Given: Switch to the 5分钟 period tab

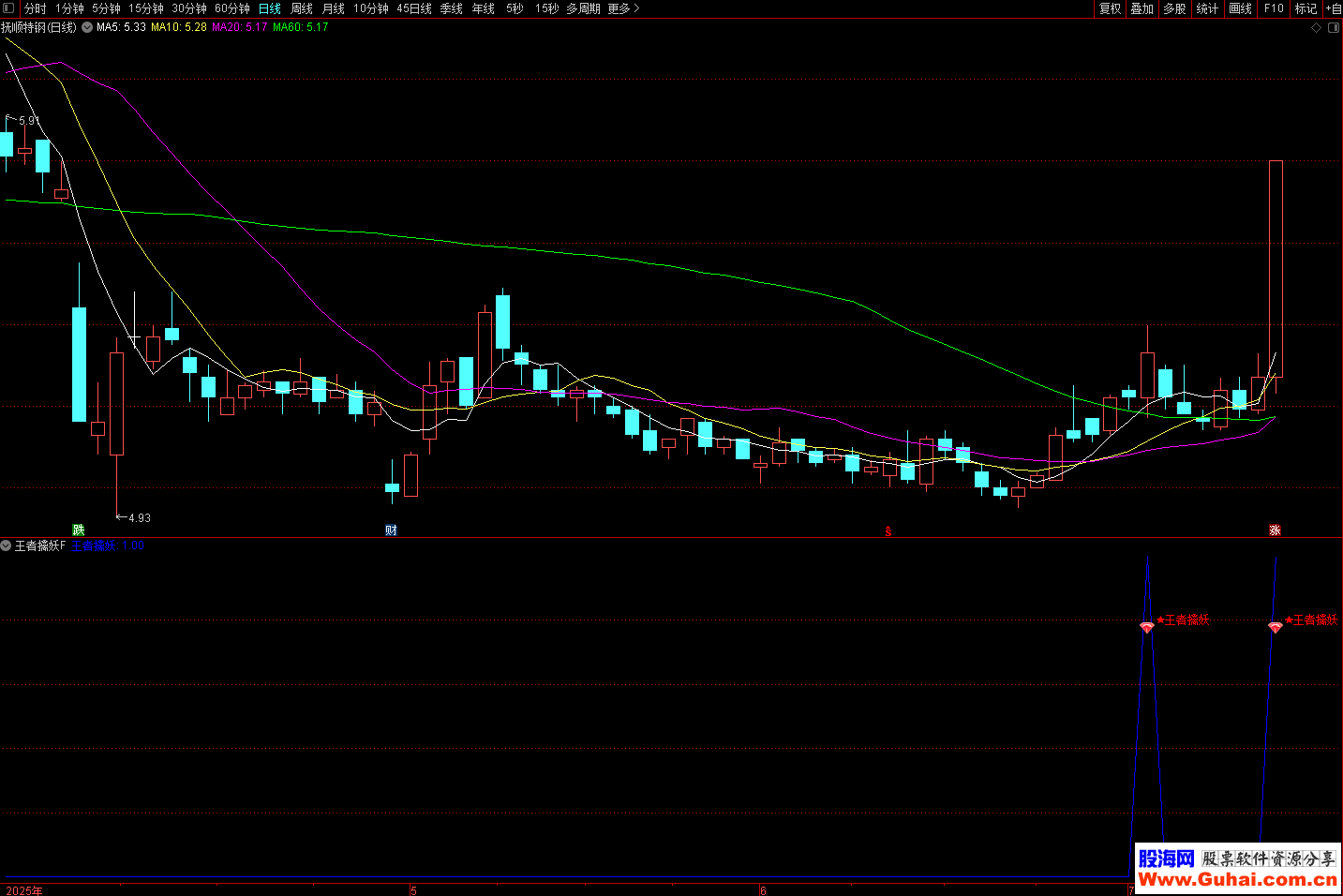Looking at the screenshot, I should pos(106,8).
